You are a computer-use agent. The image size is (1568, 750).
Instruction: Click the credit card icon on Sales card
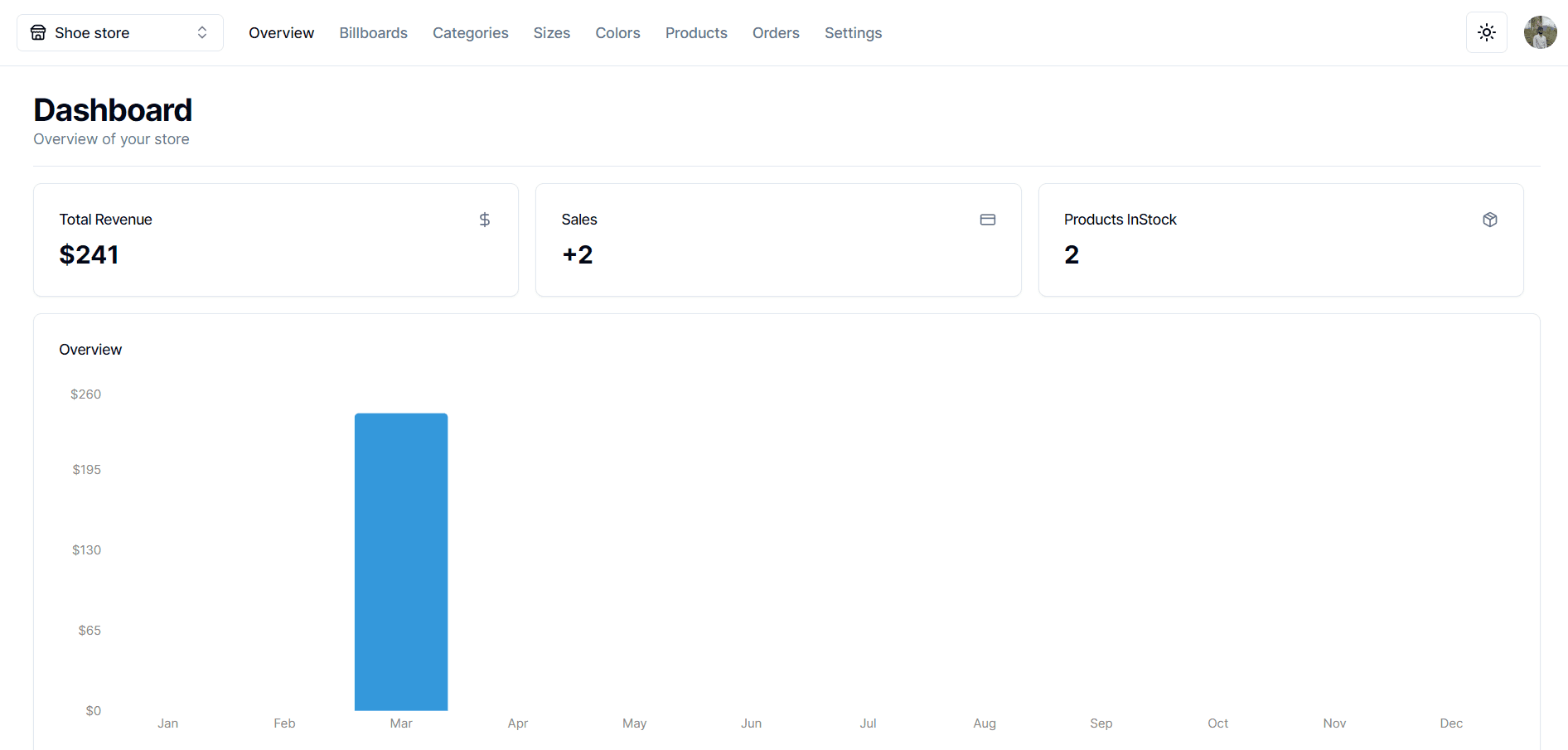(x=988, y=220)
